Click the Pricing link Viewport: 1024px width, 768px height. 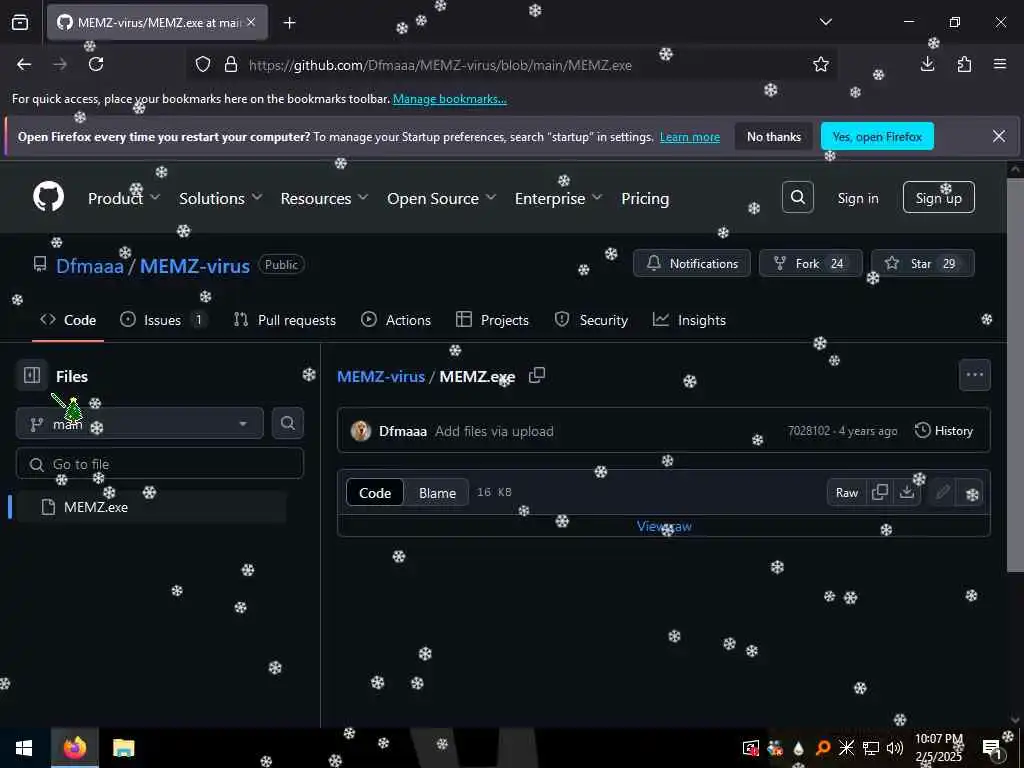point(645,198)
